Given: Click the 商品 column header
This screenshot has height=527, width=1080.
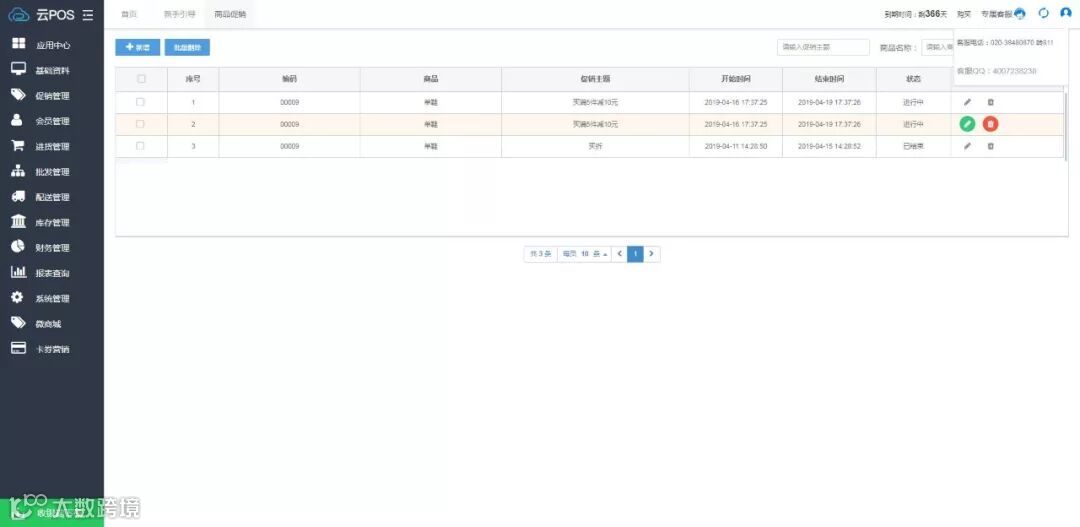Looking at the screenshot, I should point(430,79).
